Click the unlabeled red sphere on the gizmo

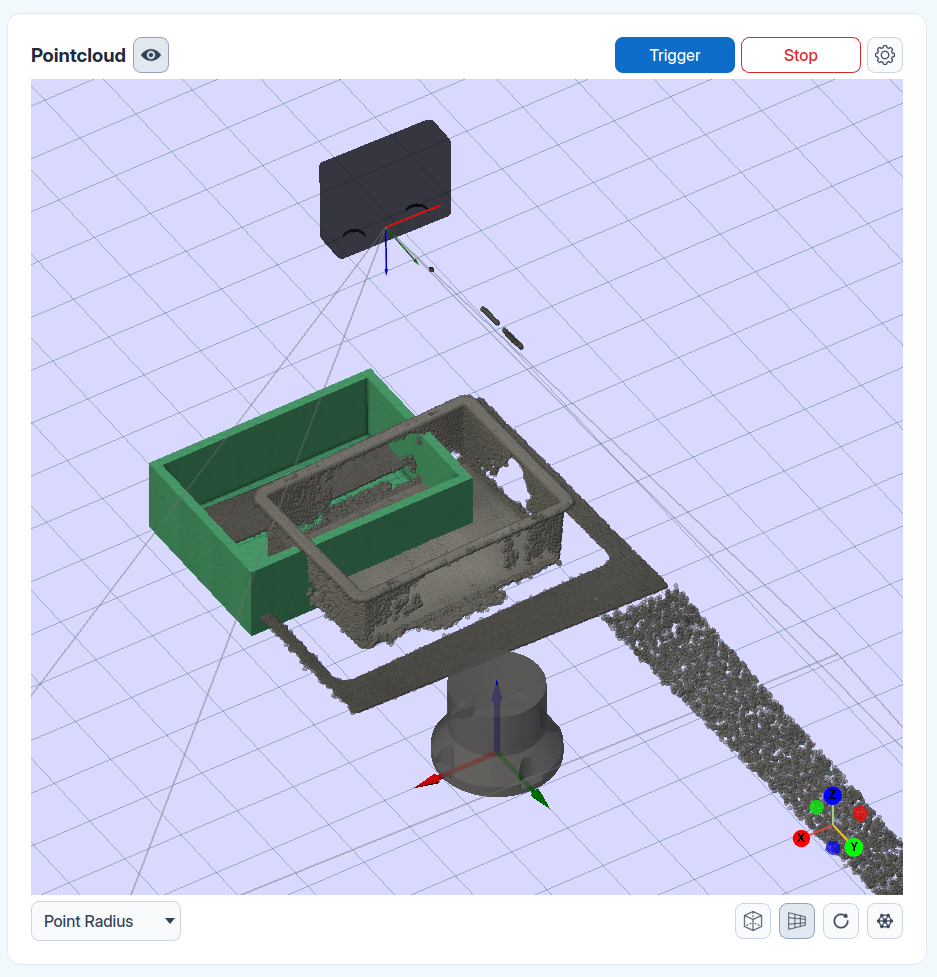point(860,813)
